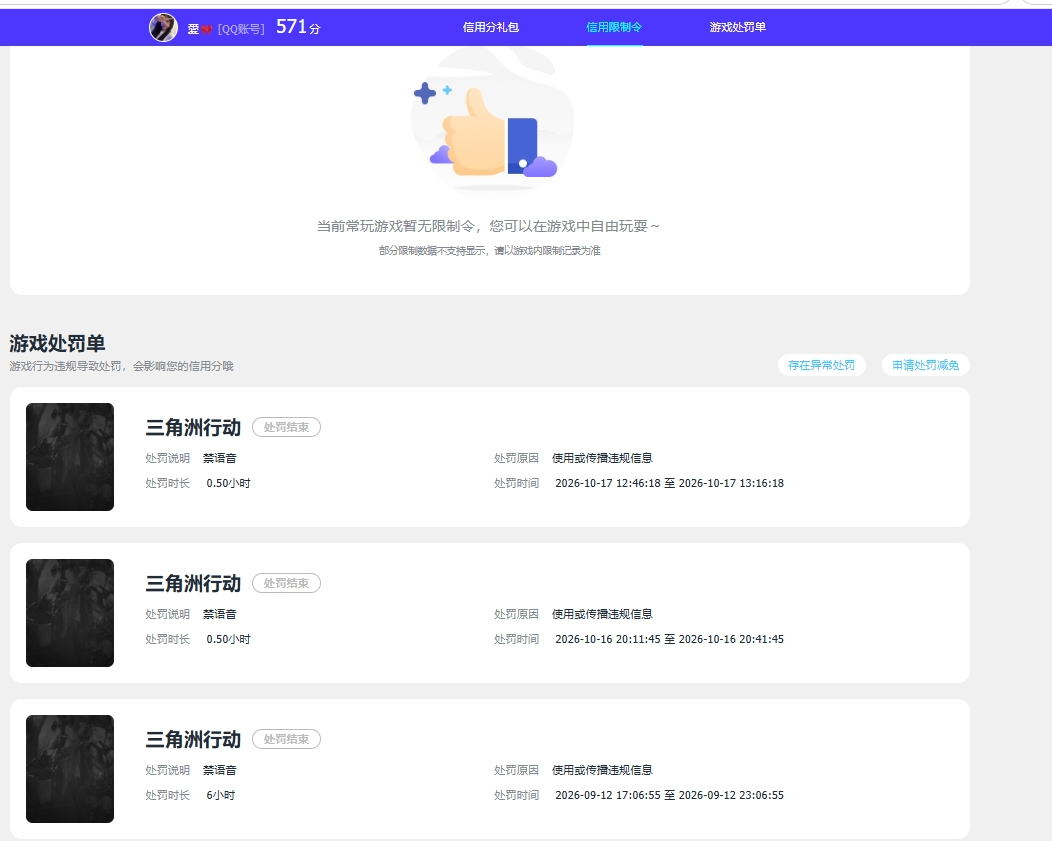Go to the 游戏处罚单 tab
Screen dimensions: 1052x841
[737, 27]
